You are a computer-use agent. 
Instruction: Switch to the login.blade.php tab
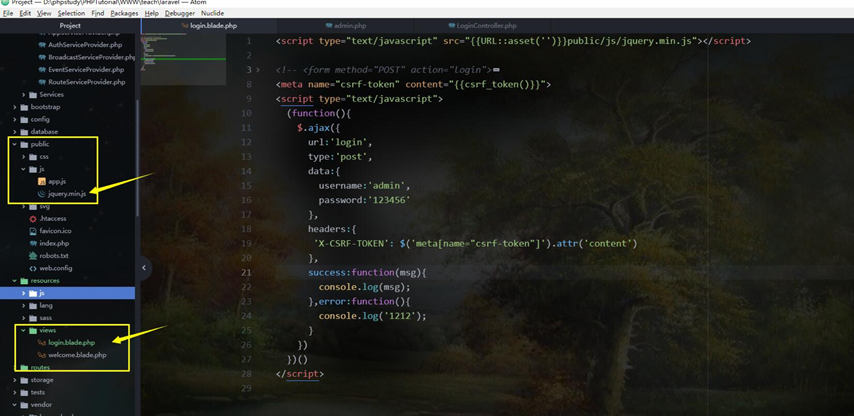coord(209,26)
